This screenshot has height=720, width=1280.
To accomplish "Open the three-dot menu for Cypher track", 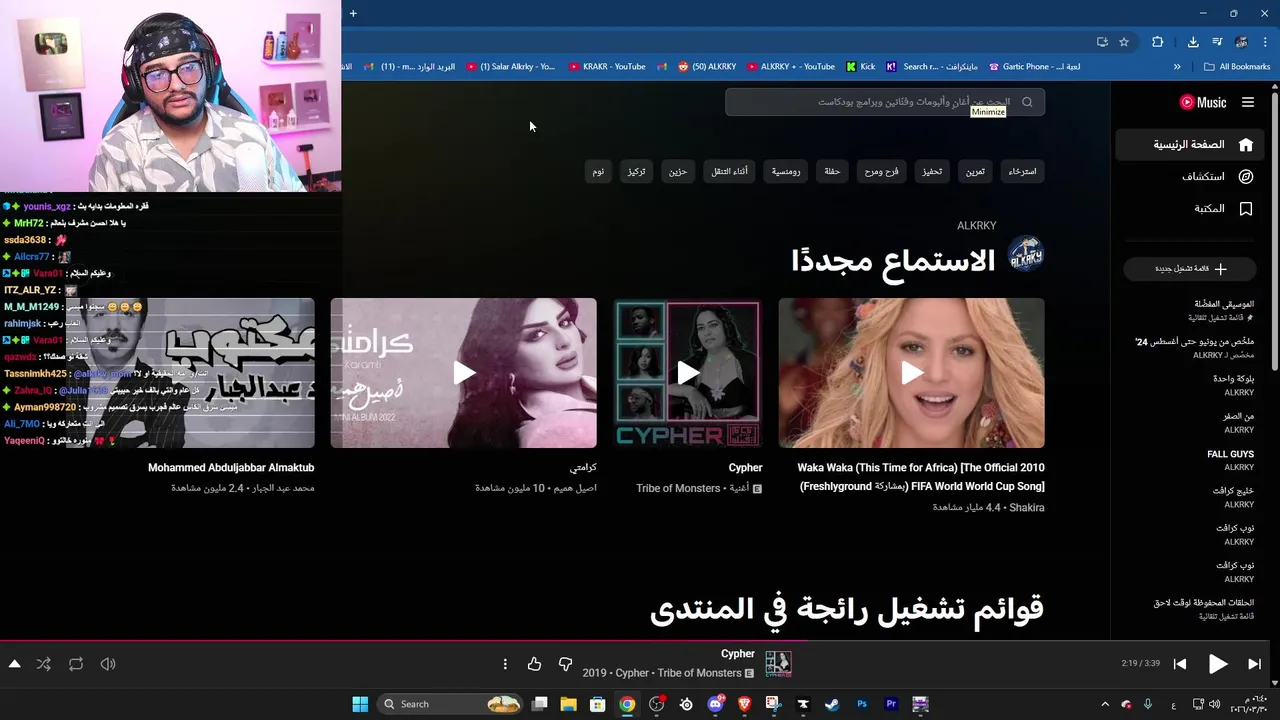I will (x=505, y=664).
